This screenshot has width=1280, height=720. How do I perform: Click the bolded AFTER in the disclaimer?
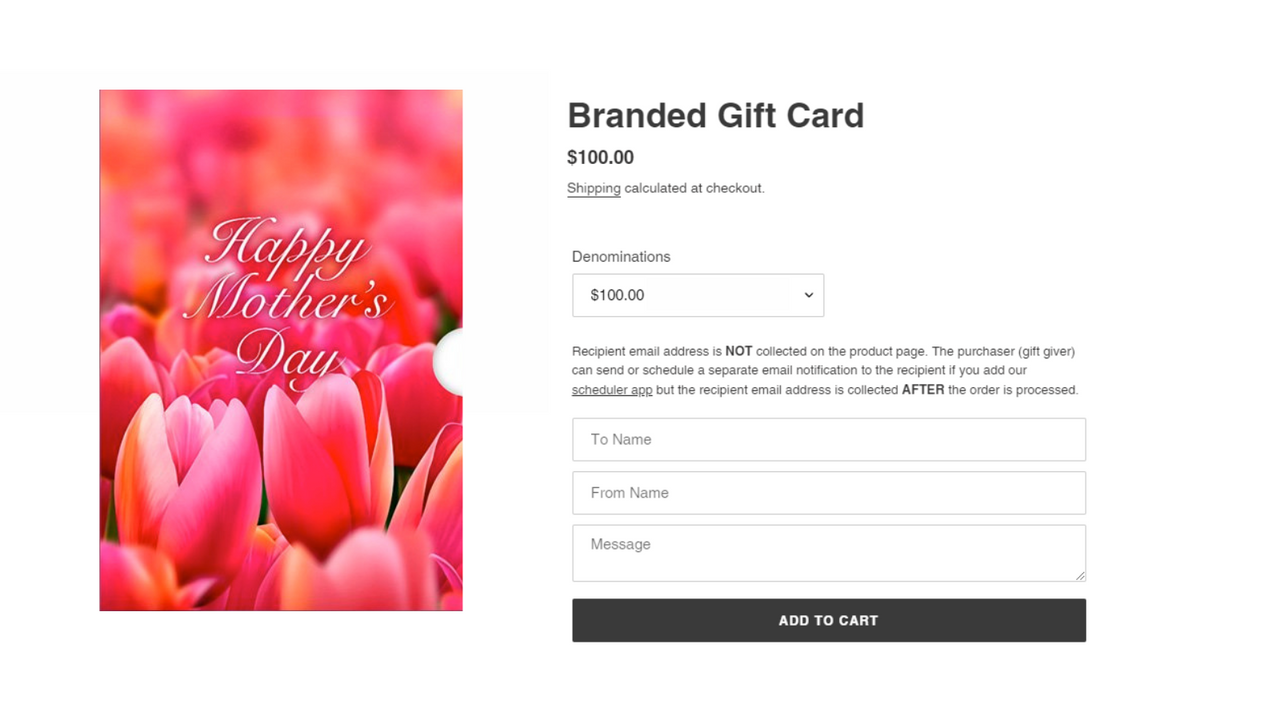[x=922, y=390]
